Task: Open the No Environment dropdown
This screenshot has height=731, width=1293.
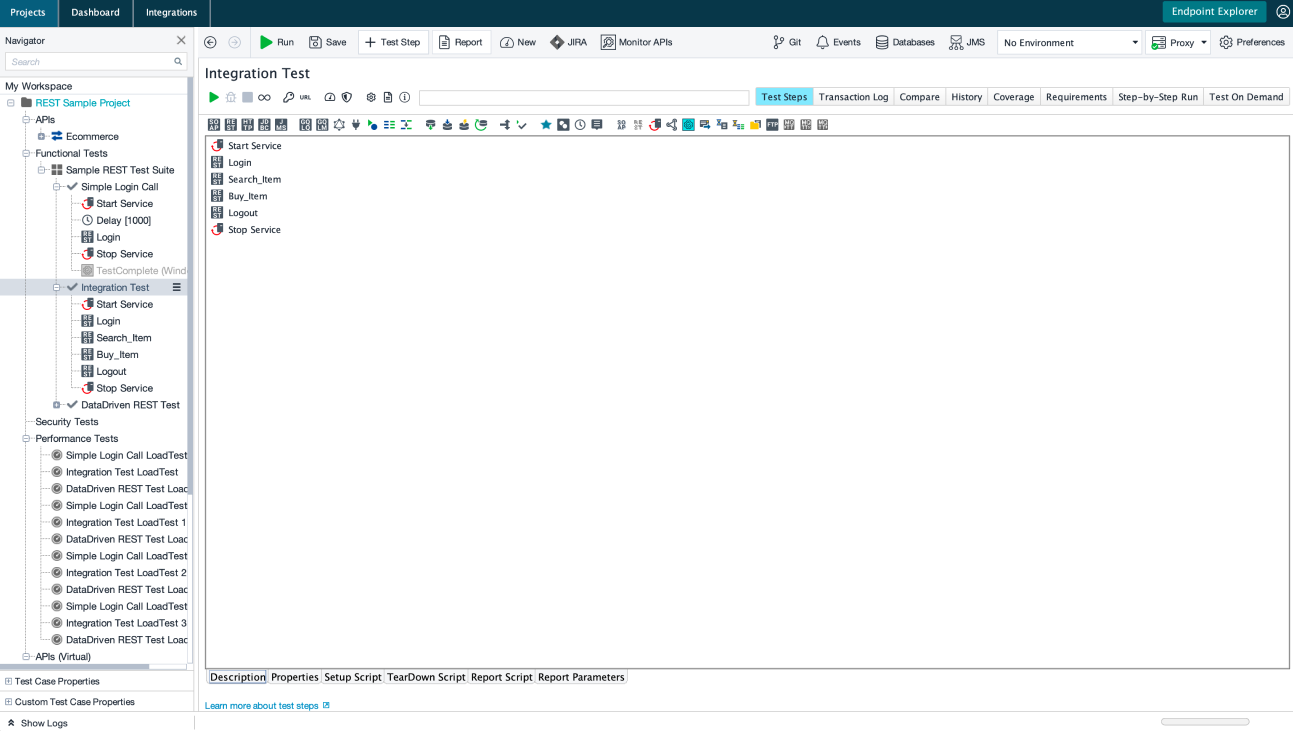Action: pos(1068,42)
